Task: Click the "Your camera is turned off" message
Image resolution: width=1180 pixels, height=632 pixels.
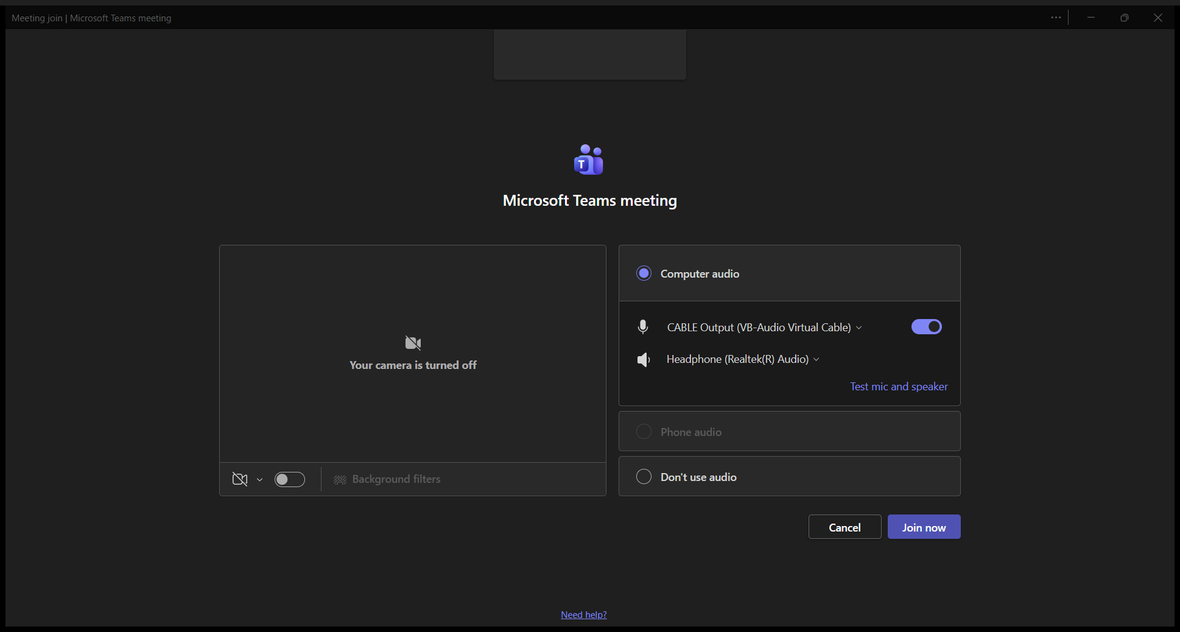Action: tap(413, 365)
